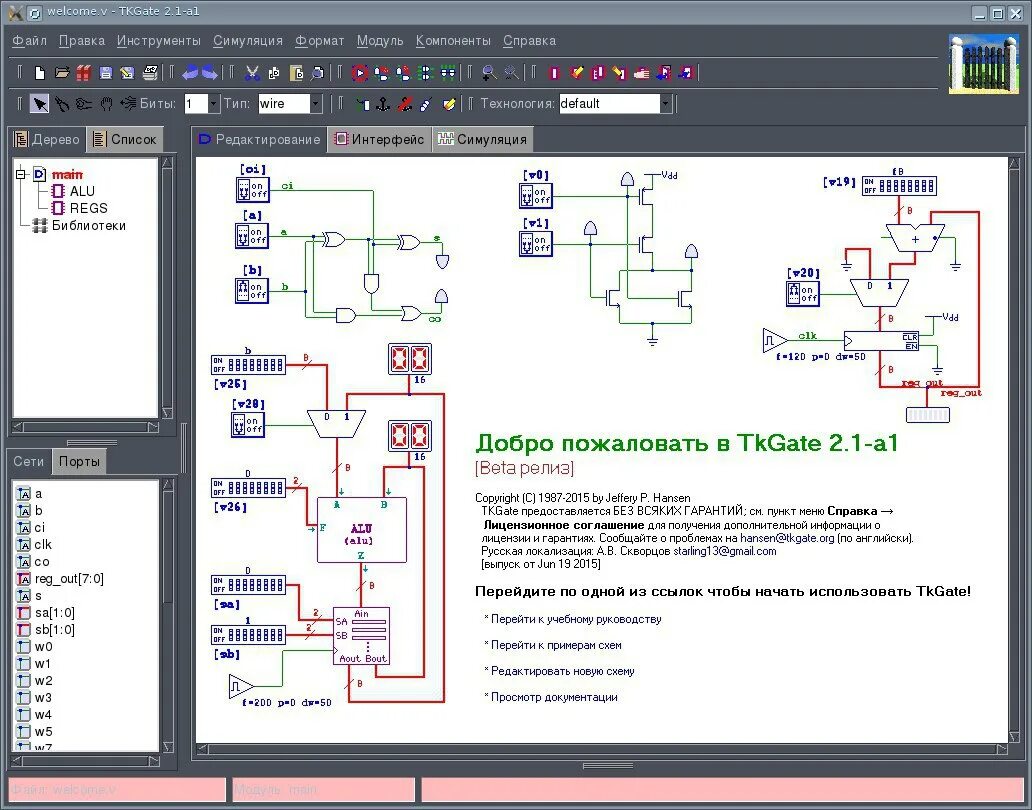Viewport: 1032px width, 810px height.
Task: Toggle the [v0] on/off switch
Action: coord(536,195)
